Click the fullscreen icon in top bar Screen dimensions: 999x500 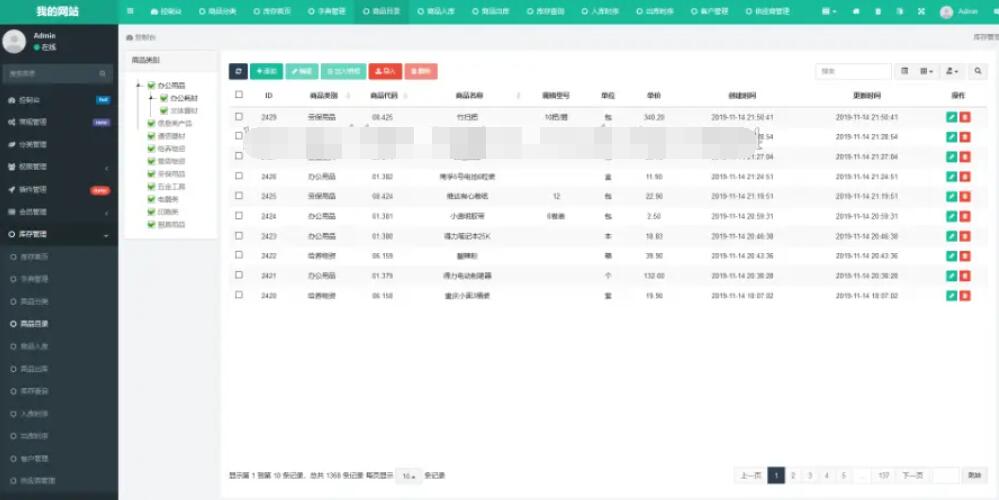pyautogui.click(x=921, y=12)
